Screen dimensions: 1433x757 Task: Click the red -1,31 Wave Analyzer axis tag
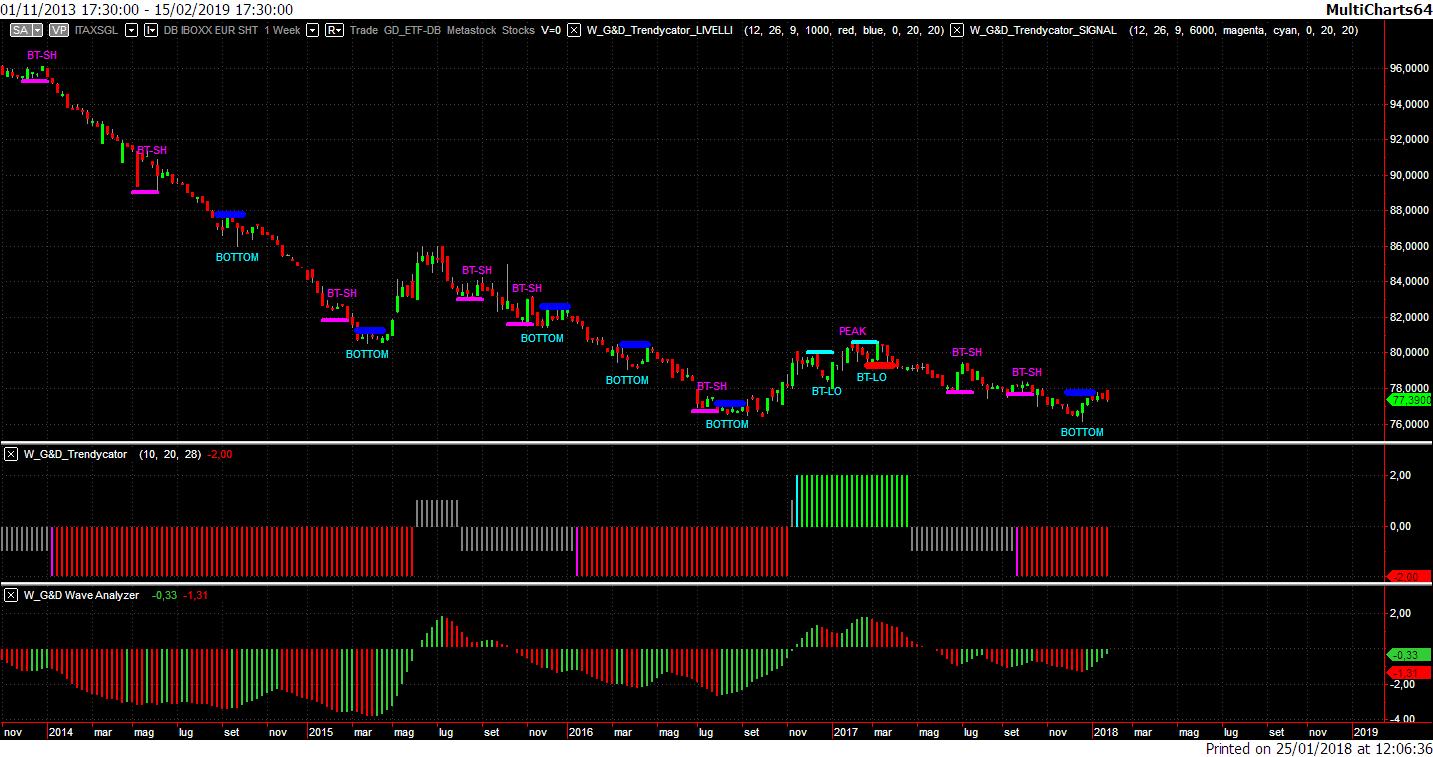tap(1408, 672)
